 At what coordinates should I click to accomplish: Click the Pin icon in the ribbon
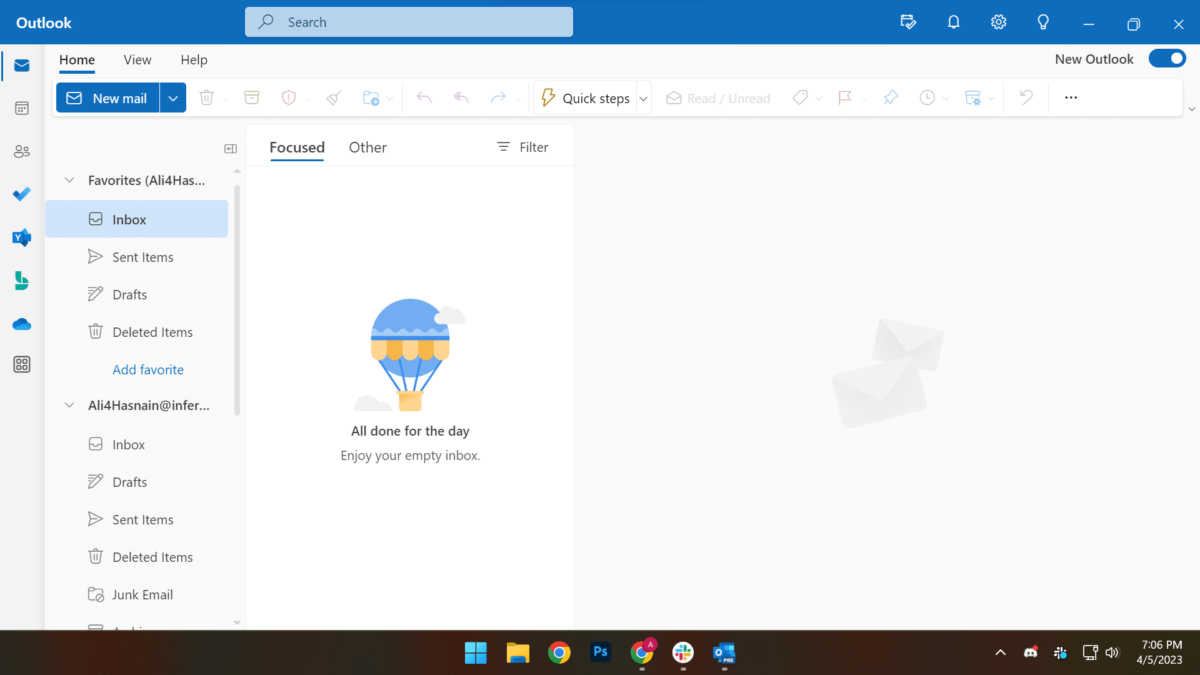(890, 97)
